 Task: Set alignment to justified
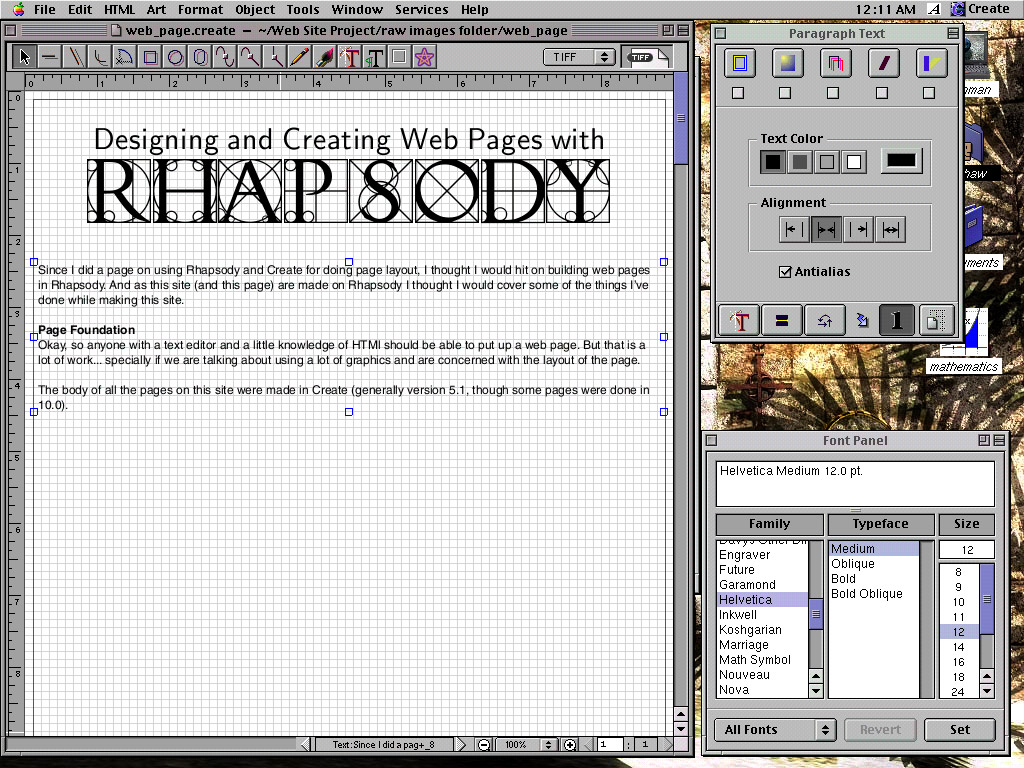(890, 230)
